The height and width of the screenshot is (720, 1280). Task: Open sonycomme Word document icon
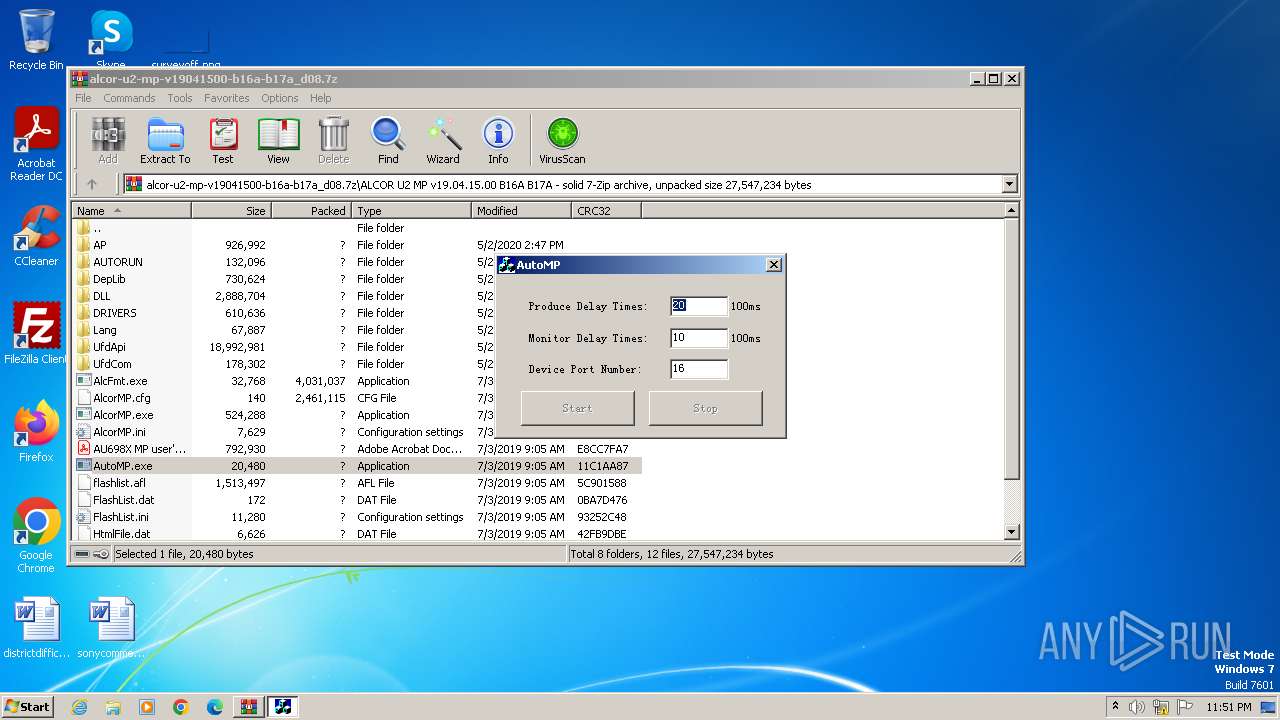pos(110,628)
